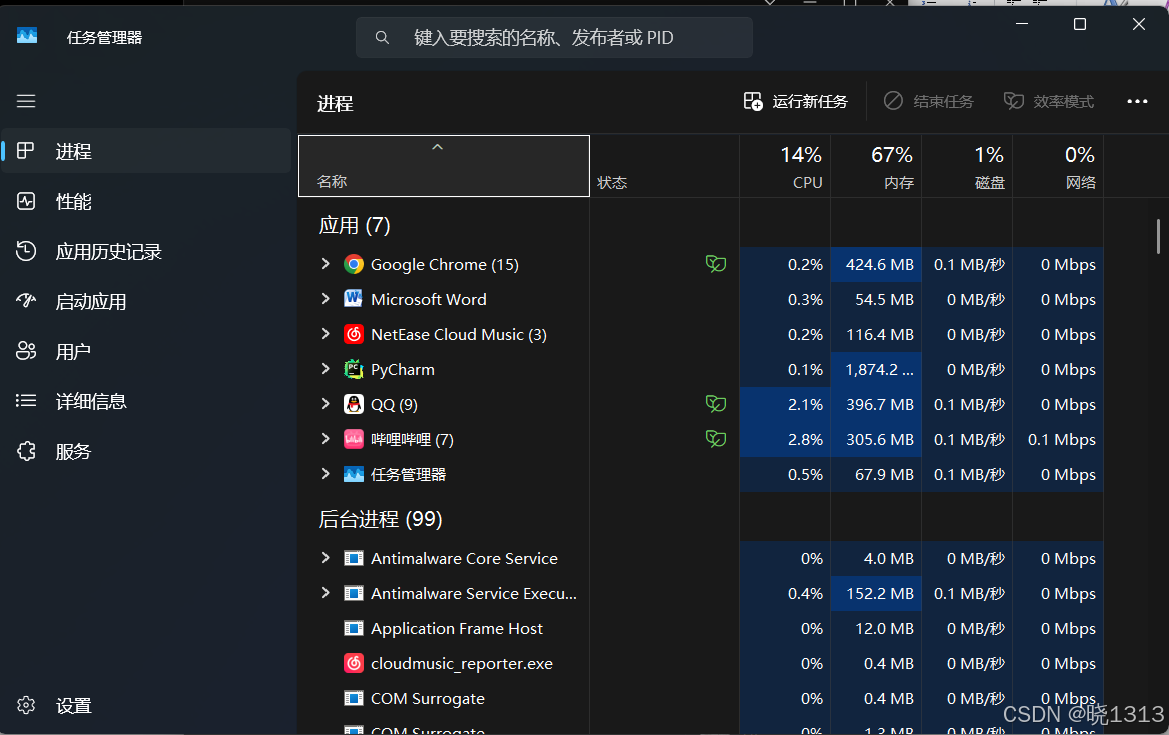Click the 运行新任务 icon
The image size is (1169, 735).
[x=753, y=101]
